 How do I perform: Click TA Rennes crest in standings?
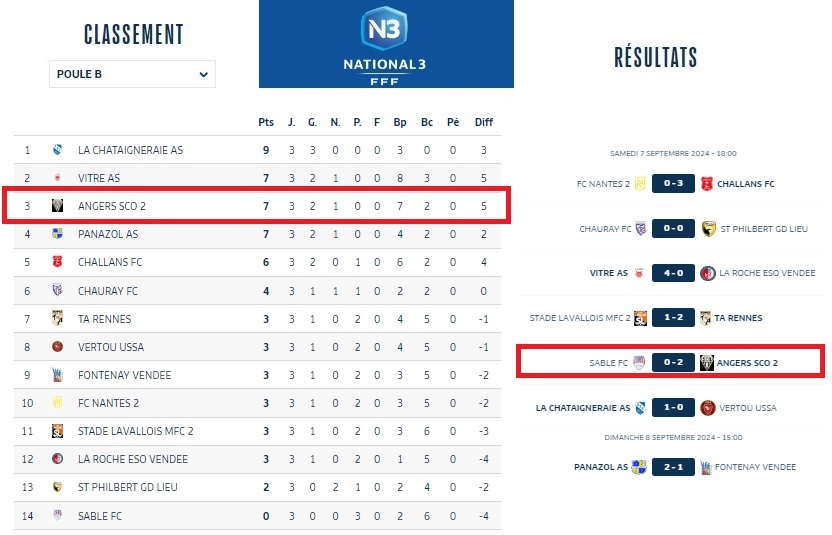(x=58, y=319)
